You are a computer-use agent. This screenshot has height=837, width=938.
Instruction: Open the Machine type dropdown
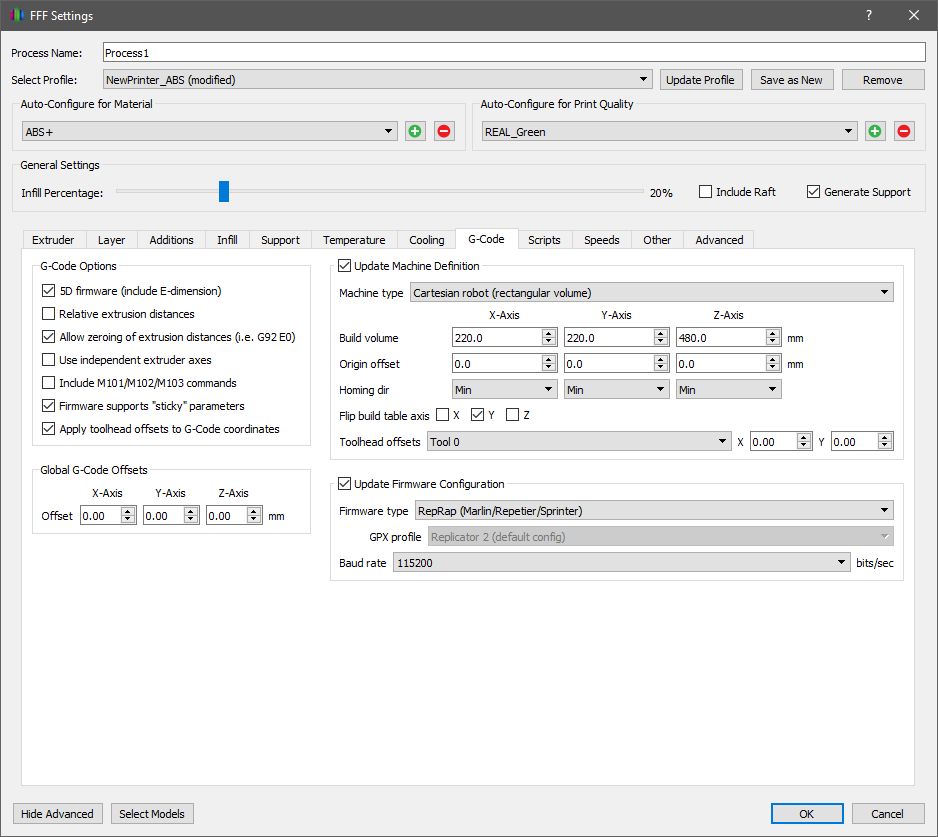(652, 293)
